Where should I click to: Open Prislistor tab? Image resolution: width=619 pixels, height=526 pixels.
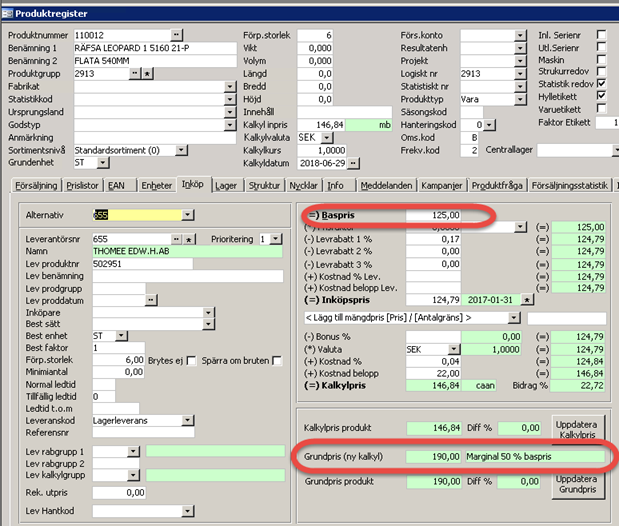point(83,186)
